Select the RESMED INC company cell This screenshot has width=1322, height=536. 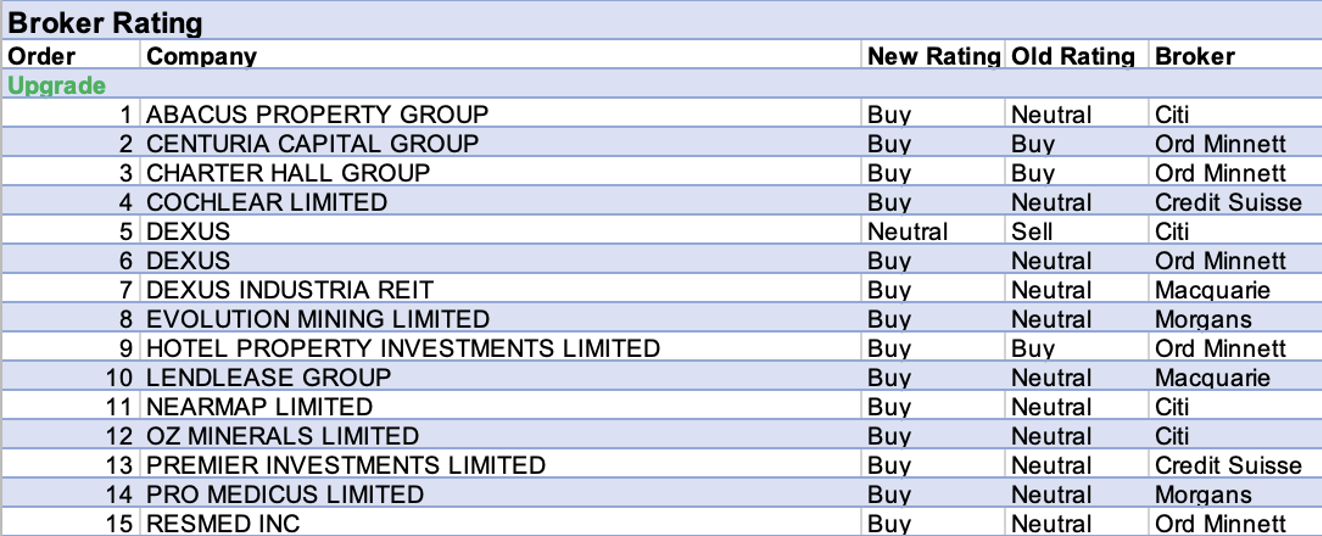(x=222, y=523)
